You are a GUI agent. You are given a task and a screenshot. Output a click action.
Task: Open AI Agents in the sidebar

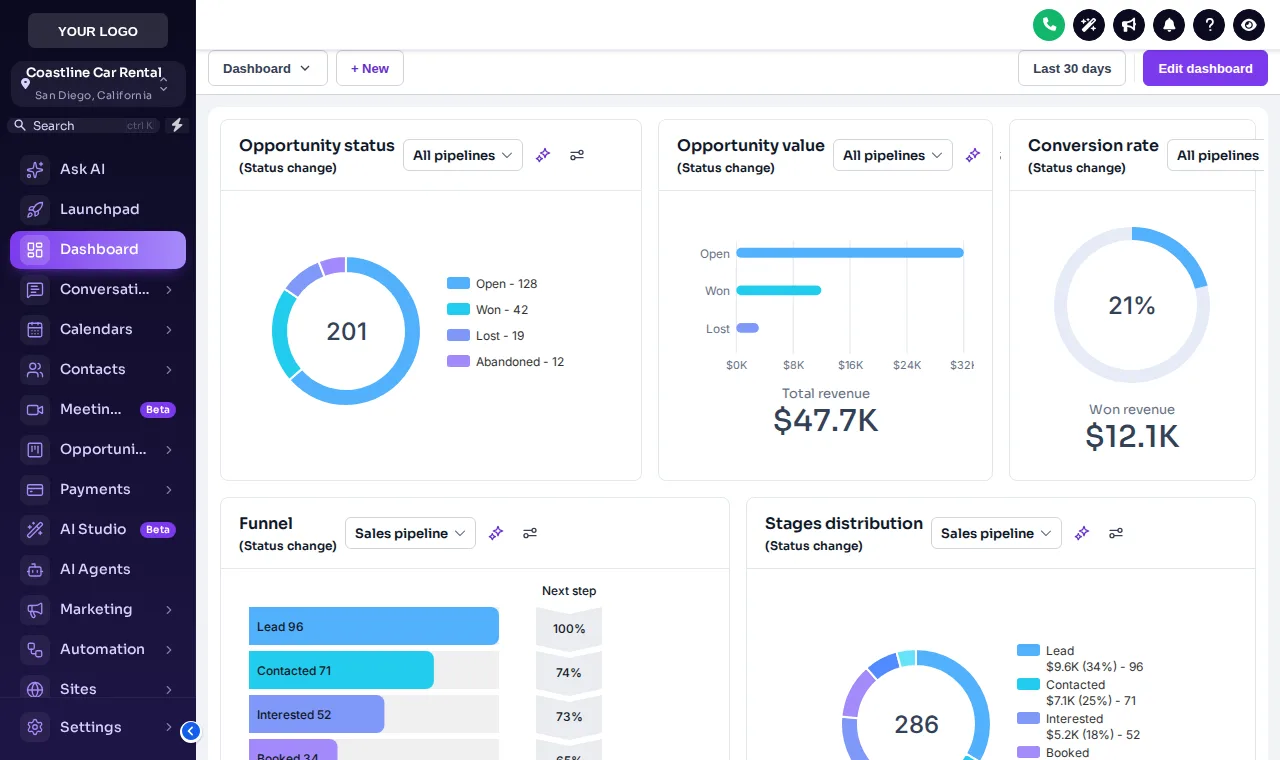pyautogui.click(x=98, y=569)
